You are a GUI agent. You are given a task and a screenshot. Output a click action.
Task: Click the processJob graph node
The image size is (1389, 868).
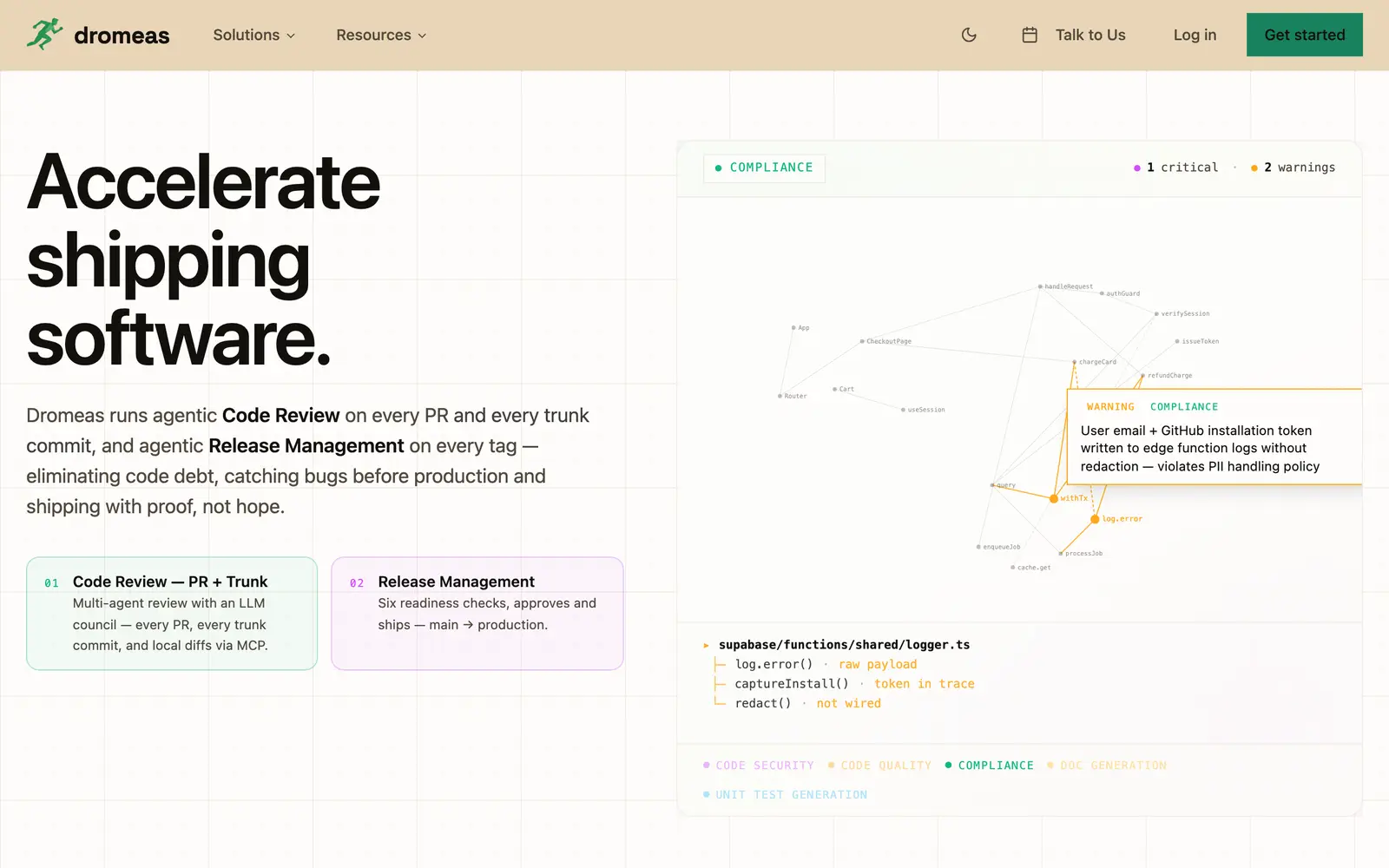[1061, 553]
